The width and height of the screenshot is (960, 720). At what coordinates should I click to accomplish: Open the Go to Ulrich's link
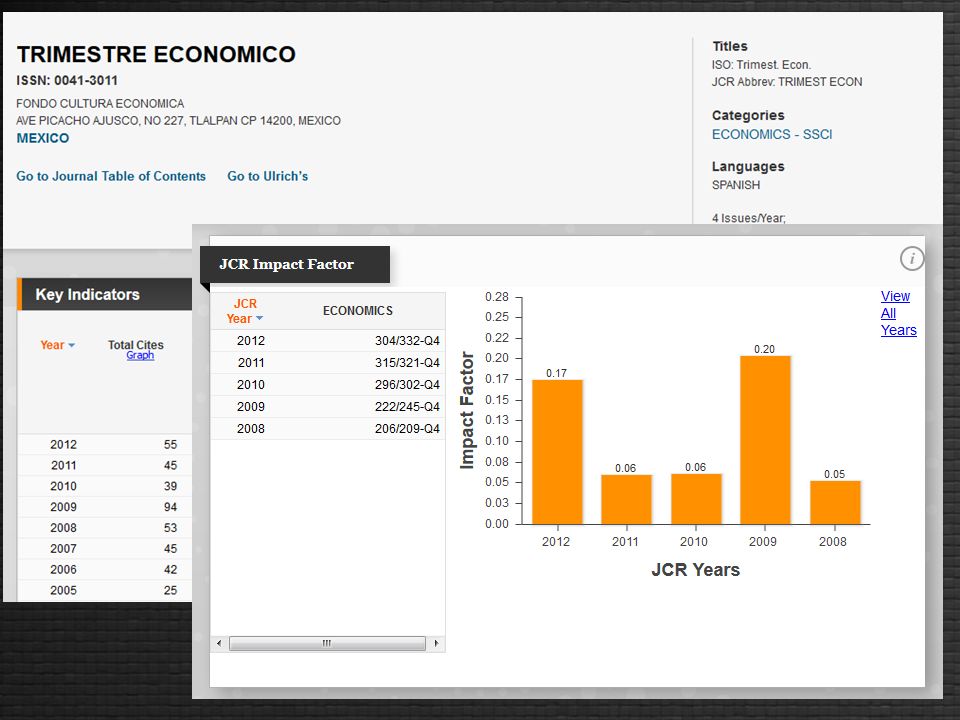pyautogui.click(x=268, y=176)
